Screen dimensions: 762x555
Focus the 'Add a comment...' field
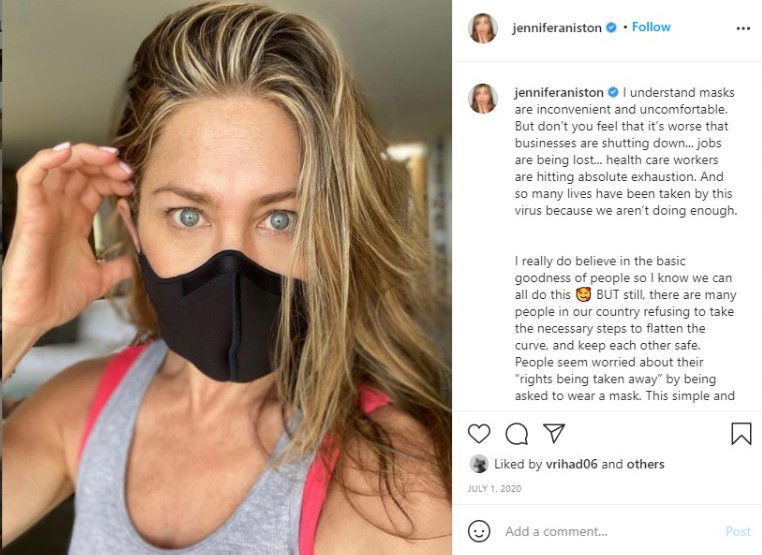point(608,531)
